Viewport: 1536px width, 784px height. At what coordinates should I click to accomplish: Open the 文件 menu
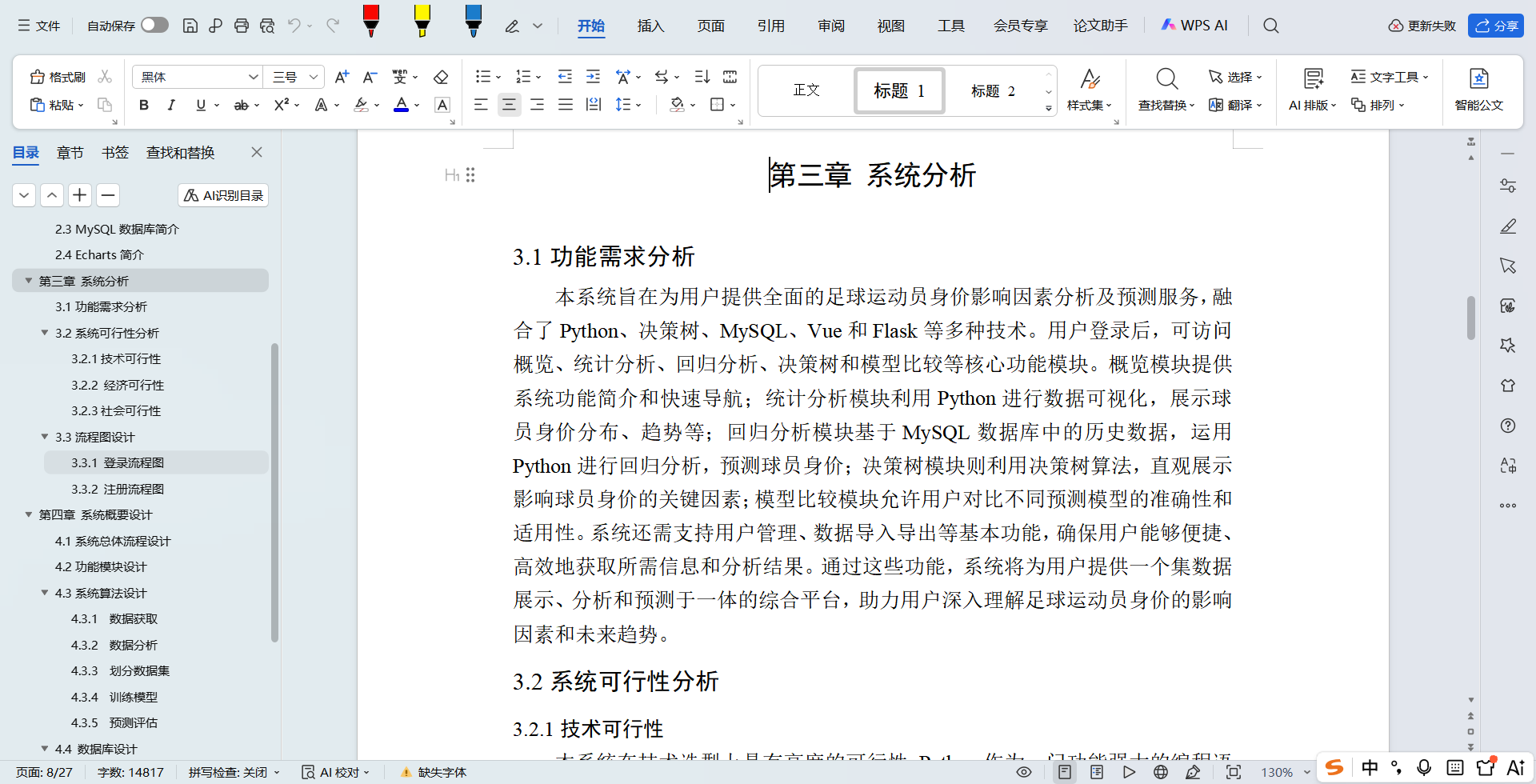tap(39, 26)
